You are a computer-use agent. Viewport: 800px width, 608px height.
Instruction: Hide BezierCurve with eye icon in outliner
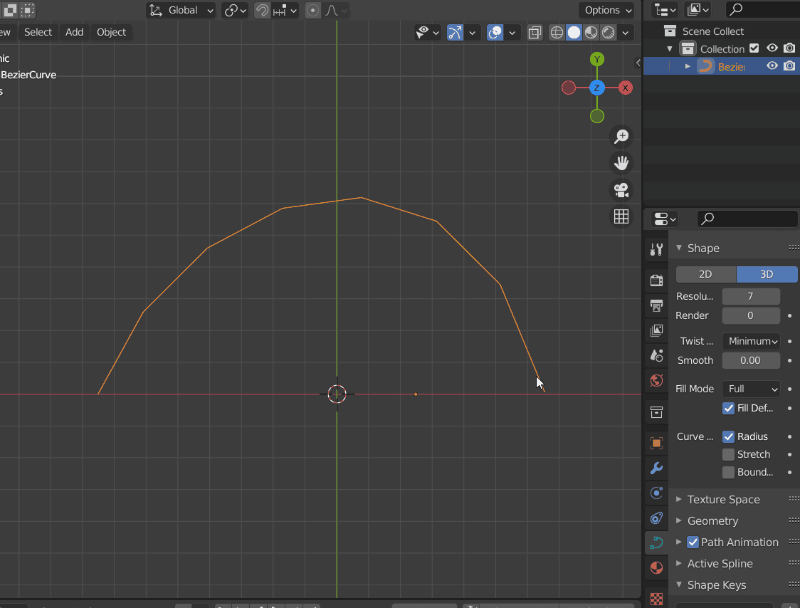[x=772, y=66]
